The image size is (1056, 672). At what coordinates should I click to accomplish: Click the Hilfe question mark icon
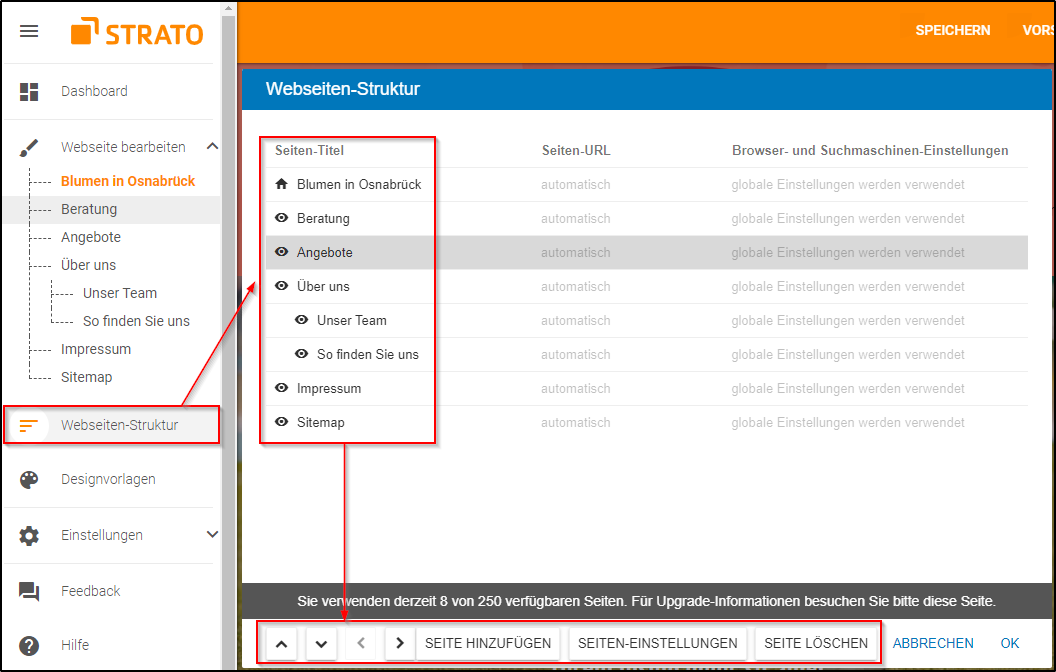[29, 645]
